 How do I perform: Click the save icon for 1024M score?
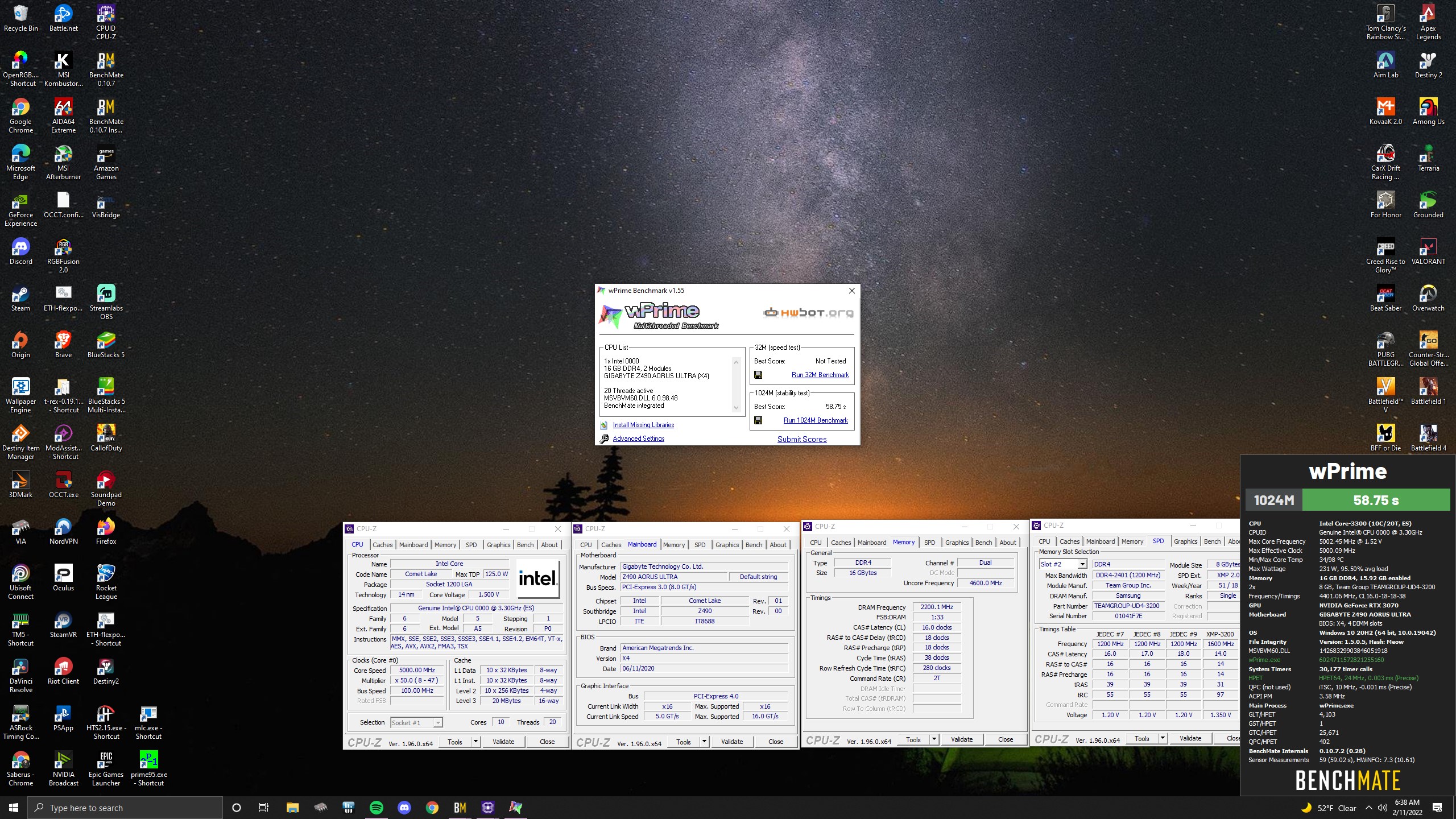point(758,420)
